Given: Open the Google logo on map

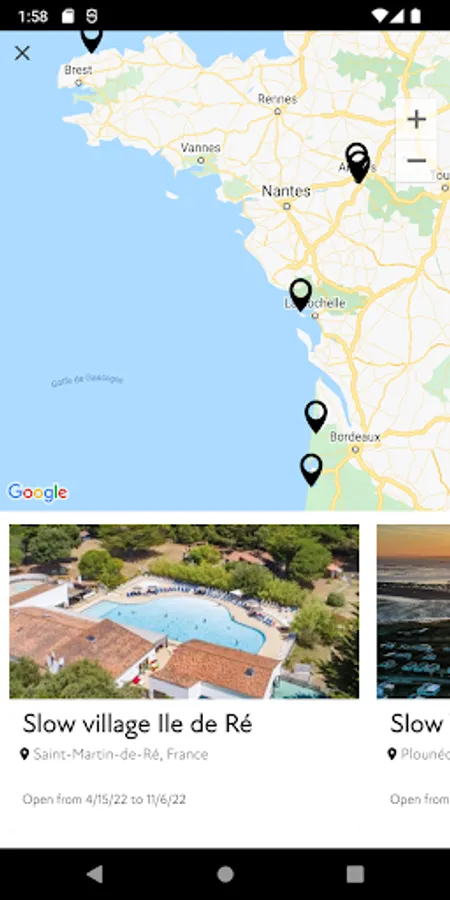Looking at the screenshot, I should 37,492.
